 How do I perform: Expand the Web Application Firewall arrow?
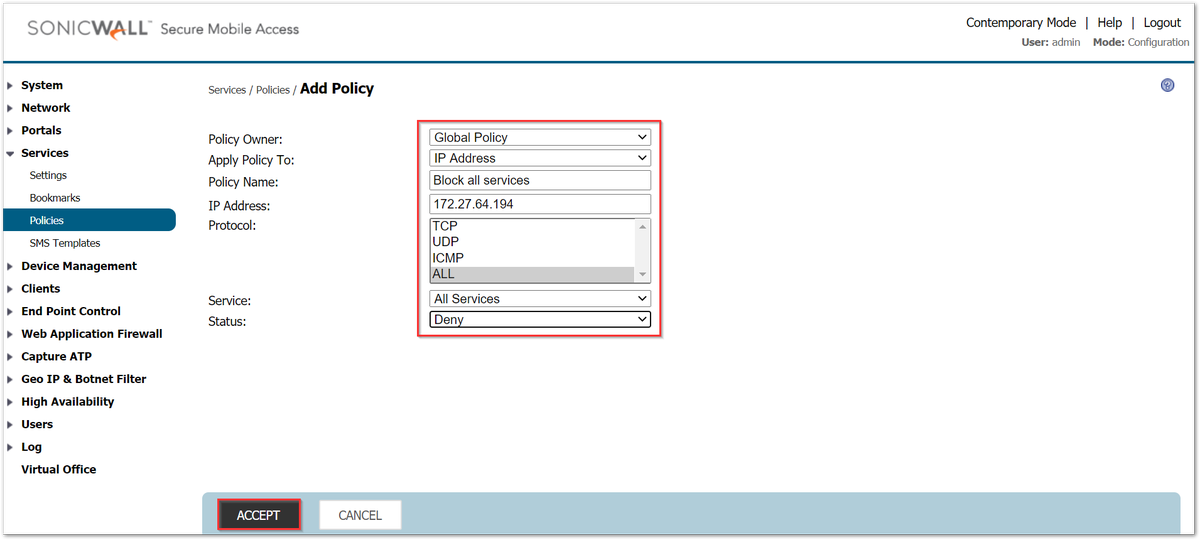(x=10, y=334)
